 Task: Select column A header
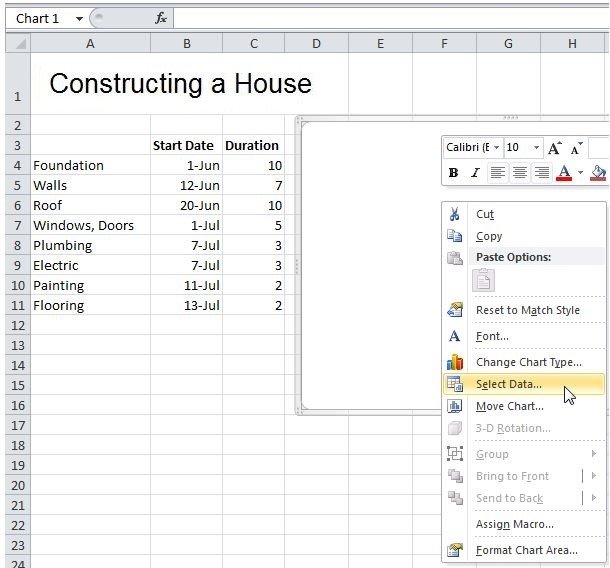click(90, 43)
